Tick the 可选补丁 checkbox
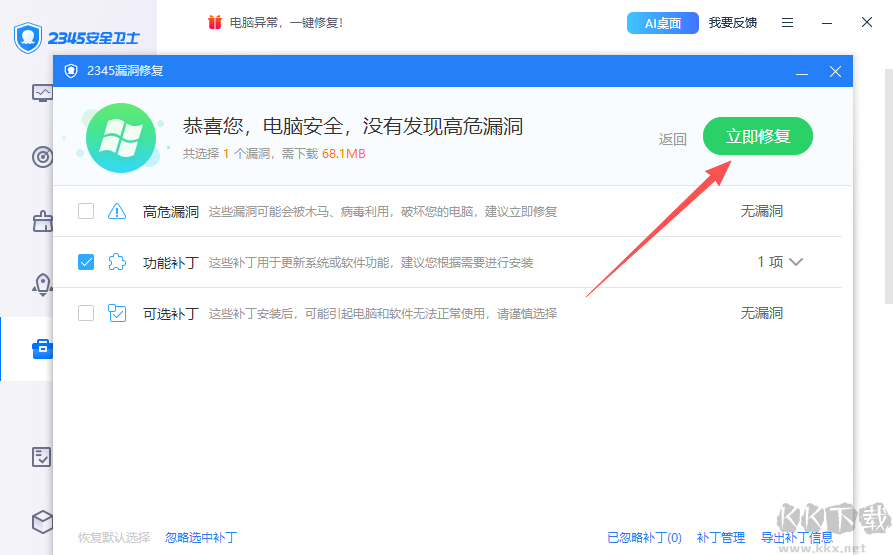Viewport: 893px width, 555px height. (86, 313)
